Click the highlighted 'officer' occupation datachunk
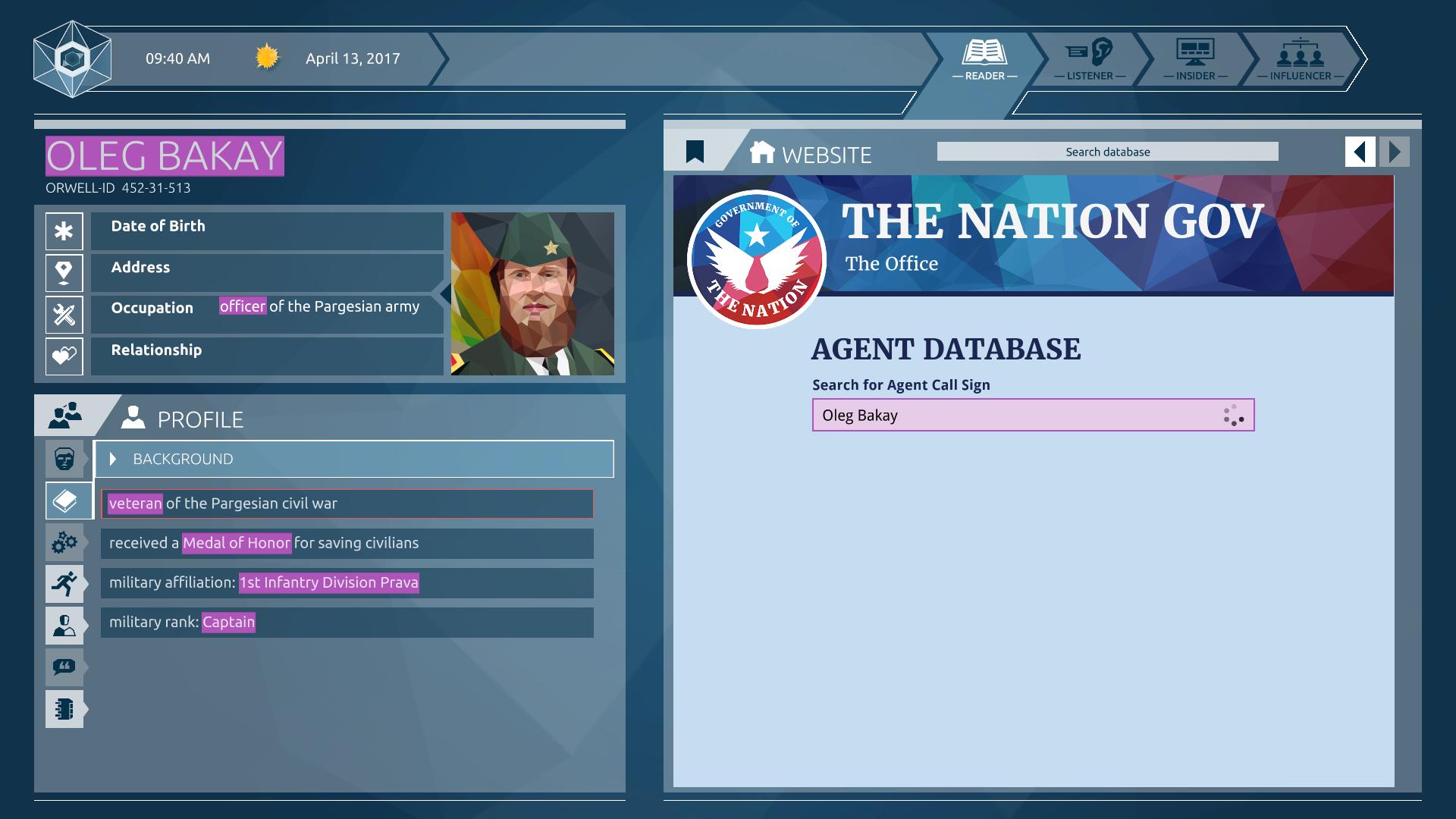This screenshot has height=819, width=1456. [243, 306]
